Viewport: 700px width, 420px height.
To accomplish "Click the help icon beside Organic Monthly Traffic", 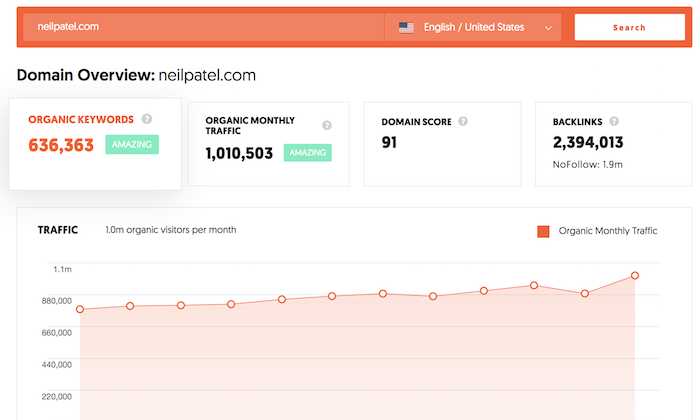I will tap(327, 125).
